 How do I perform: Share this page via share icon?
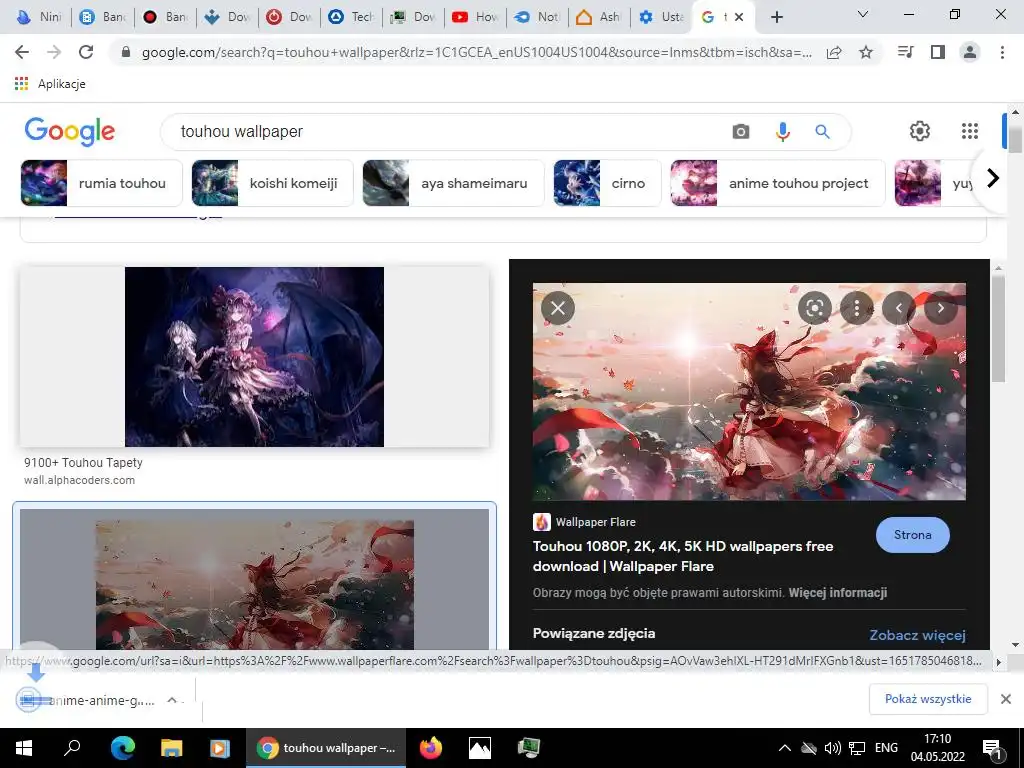834,52
